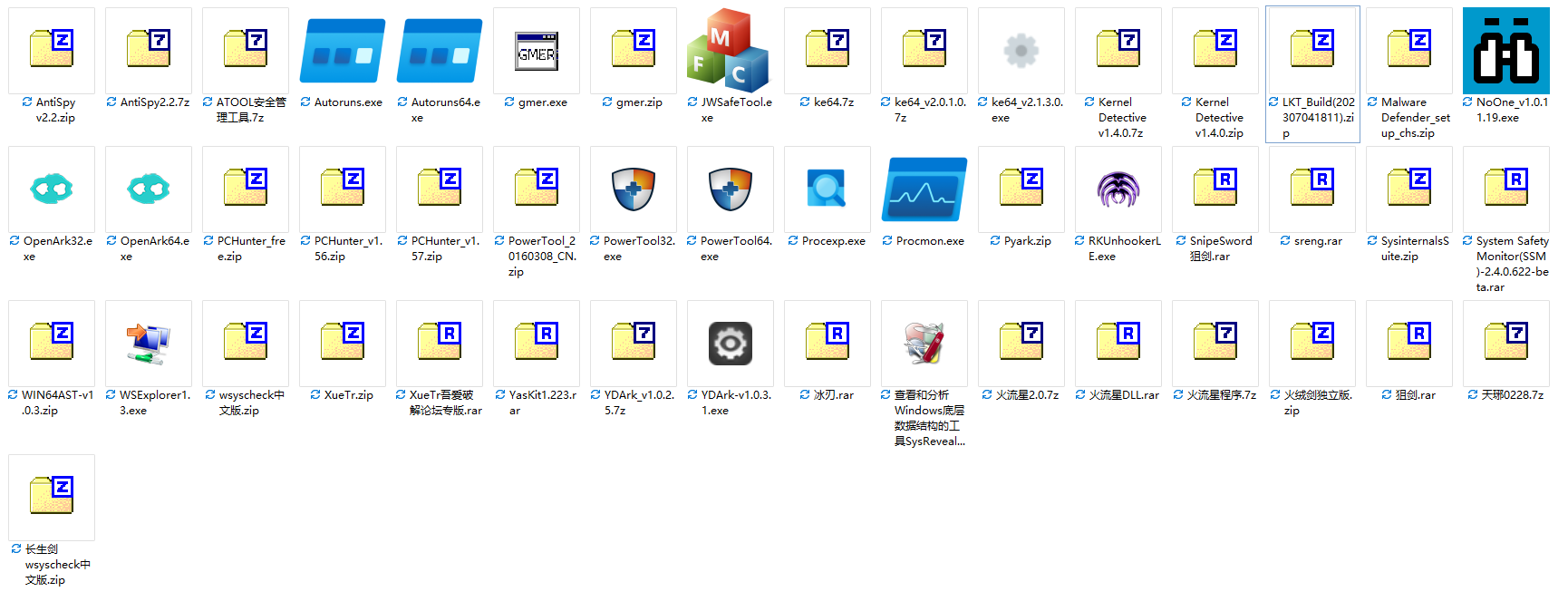Select the LKT_Build(202307041811).zip file
The width and height of the screenshot is (1568, 611).
tap(1312, 74)
